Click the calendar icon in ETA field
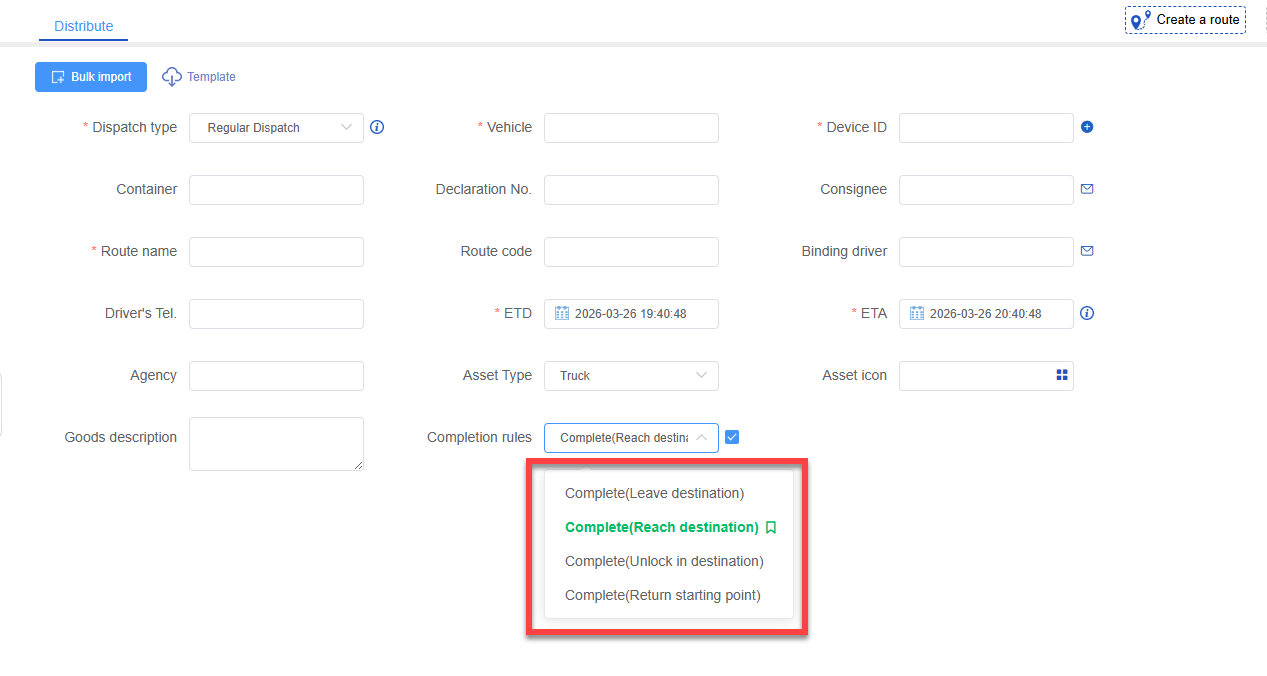1267x676 pixels. tap(917, 313)
